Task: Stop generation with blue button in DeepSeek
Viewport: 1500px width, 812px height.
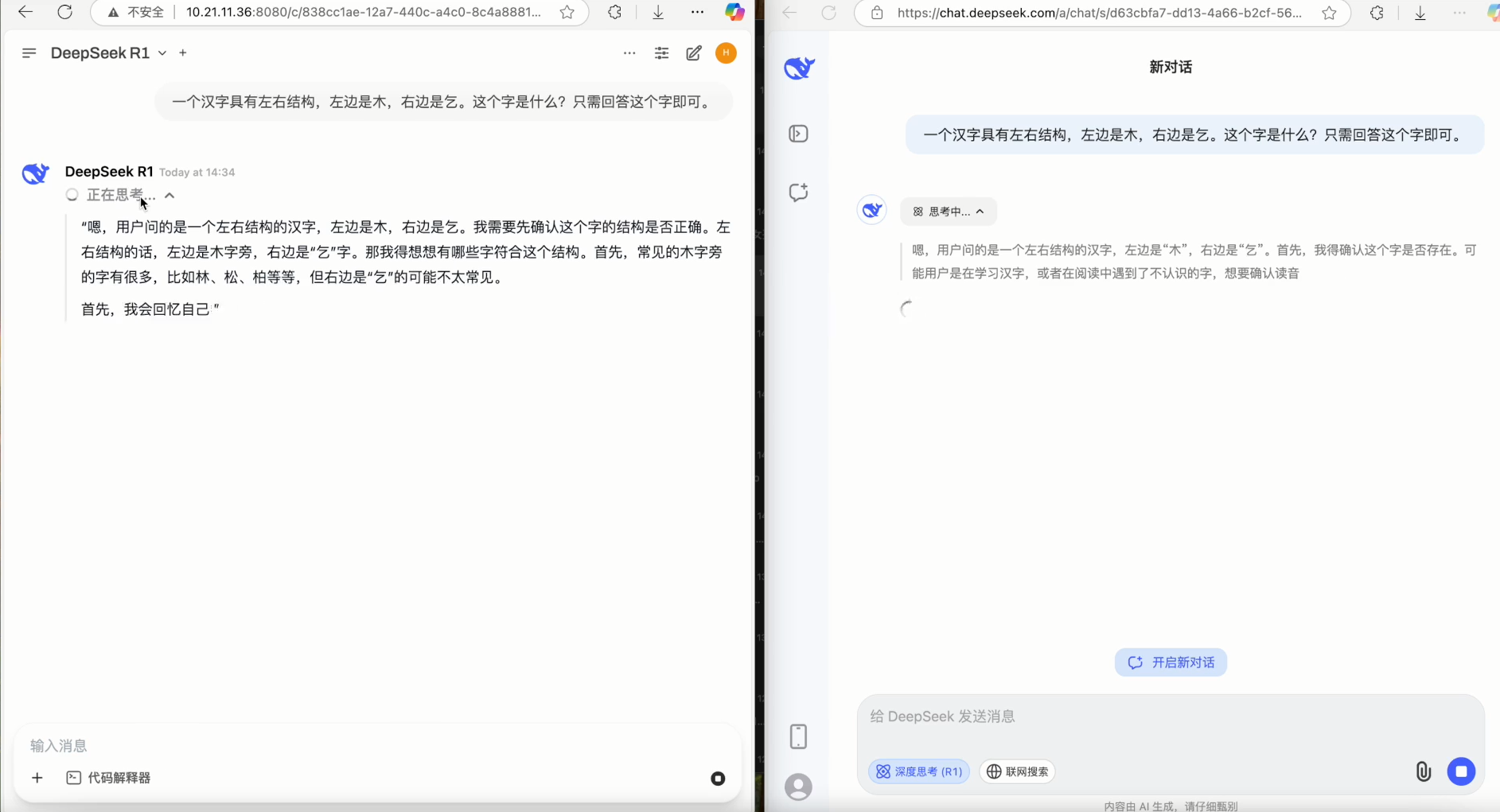Action: tap(1461, 771)
